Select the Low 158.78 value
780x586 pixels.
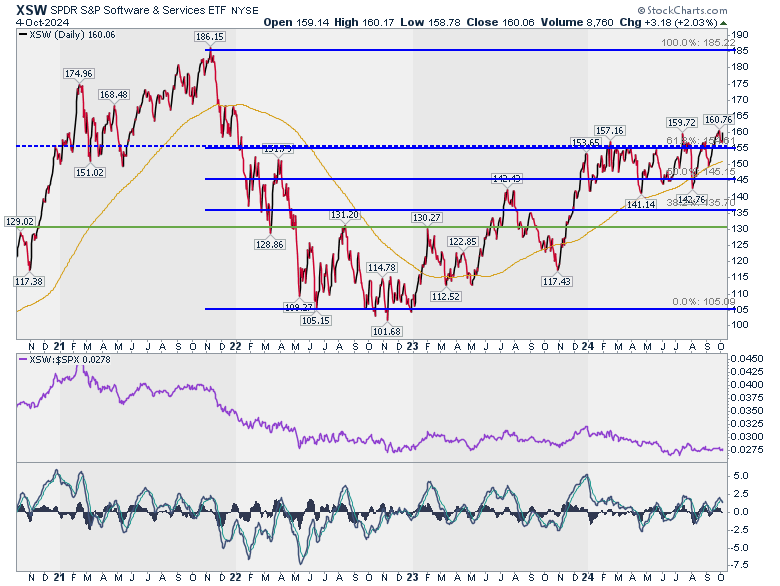(x=430, y=22)
